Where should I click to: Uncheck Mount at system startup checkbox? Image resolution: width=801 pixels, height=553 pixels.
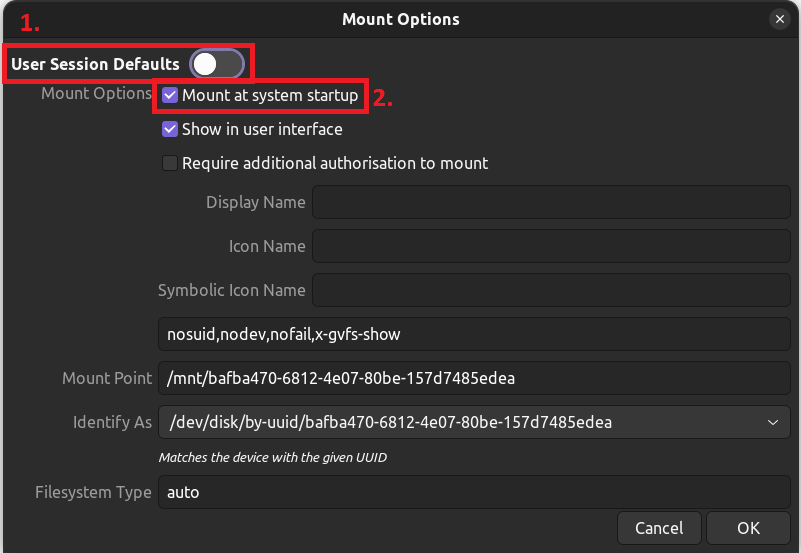pyautogui.click(x=170, y=95)
